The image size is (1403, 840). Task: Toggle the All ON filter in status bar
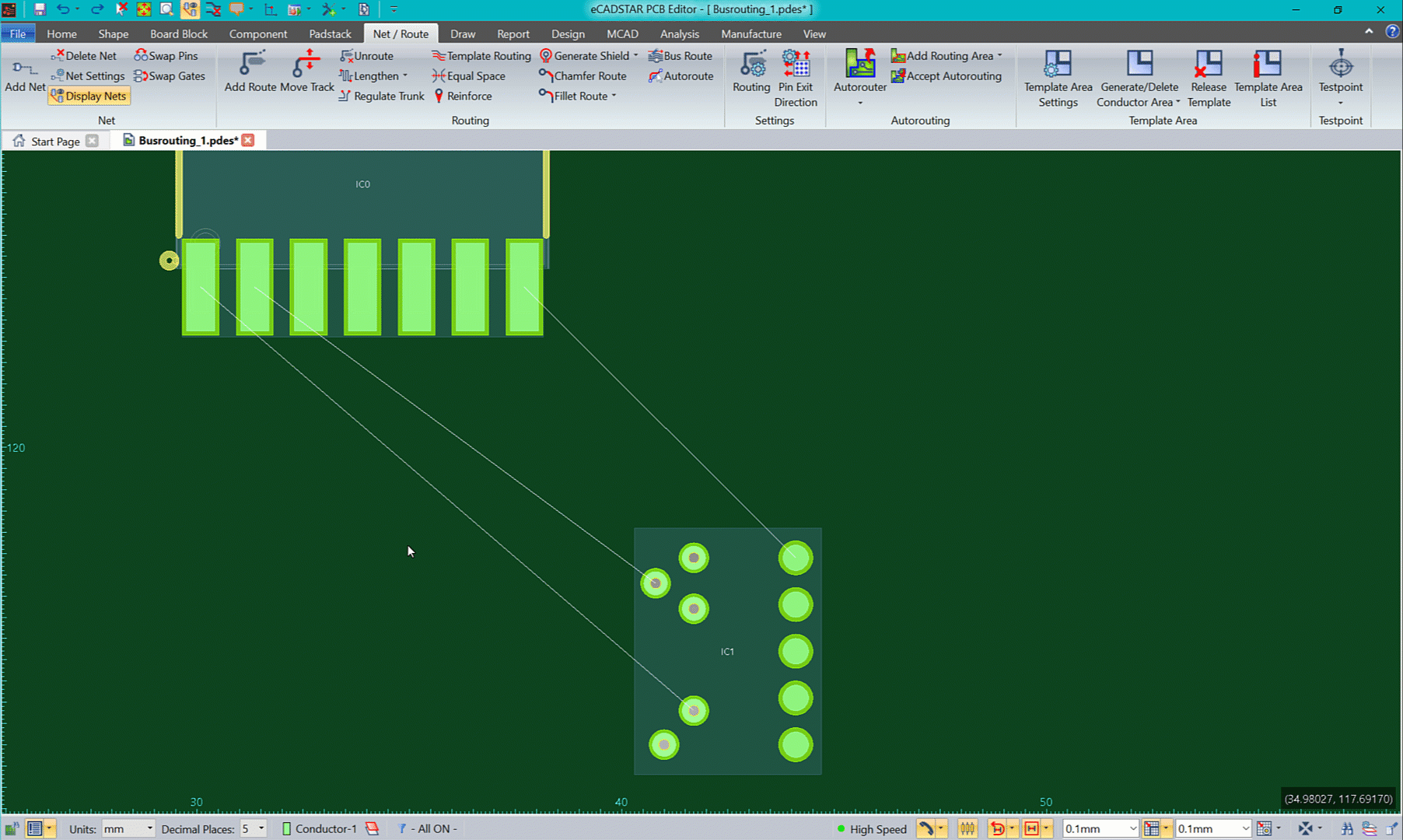click(x=429, y=829)
